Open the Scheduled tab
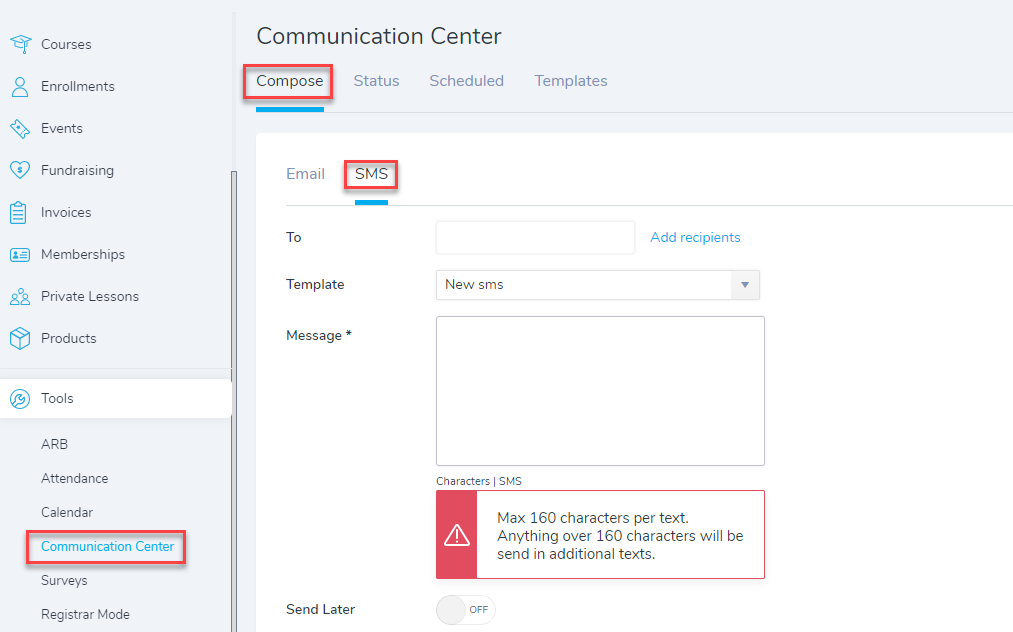 point(466,81)
